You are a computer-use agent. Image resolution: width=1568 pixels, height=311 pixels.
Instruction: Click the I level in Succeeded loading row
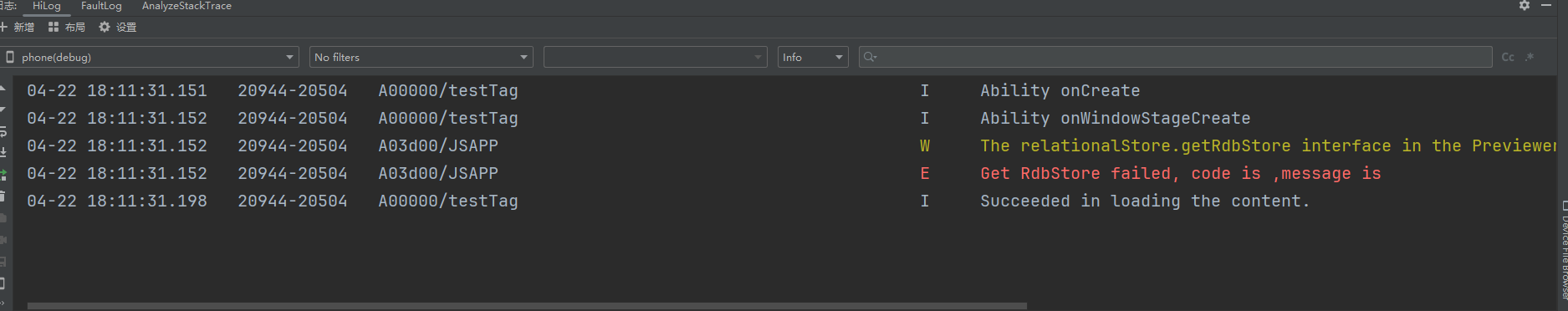(925, 201)
